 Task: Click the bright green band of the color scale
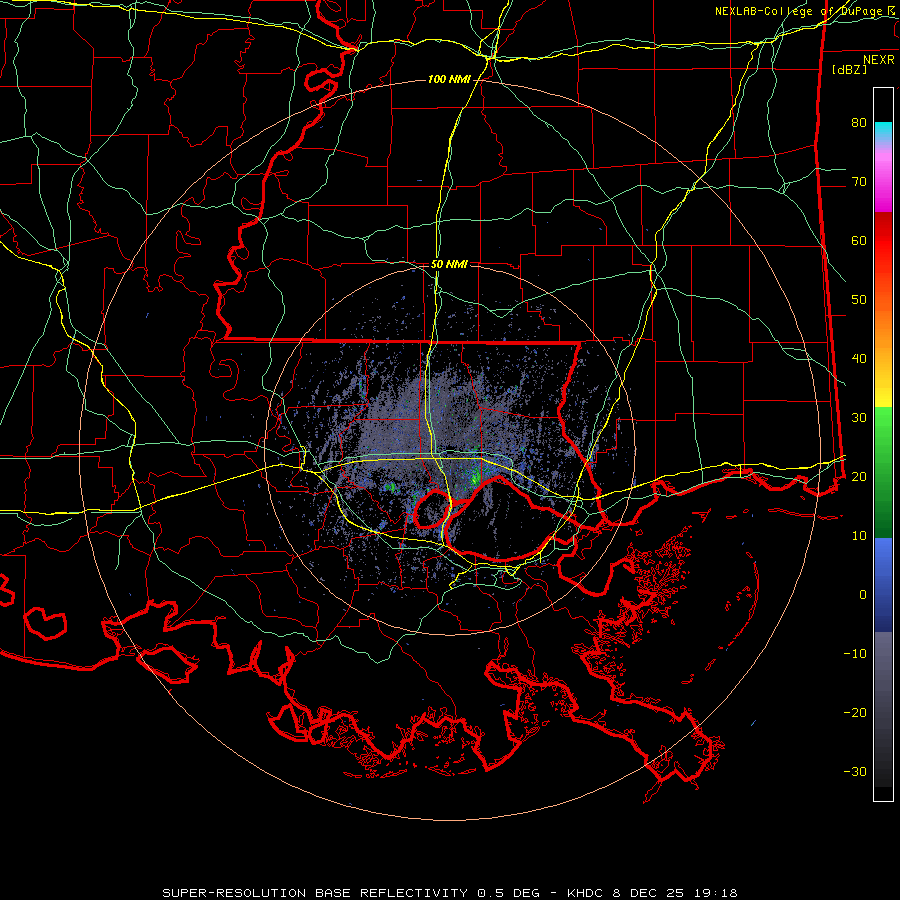pyautogui.click(x=883, y=428)
